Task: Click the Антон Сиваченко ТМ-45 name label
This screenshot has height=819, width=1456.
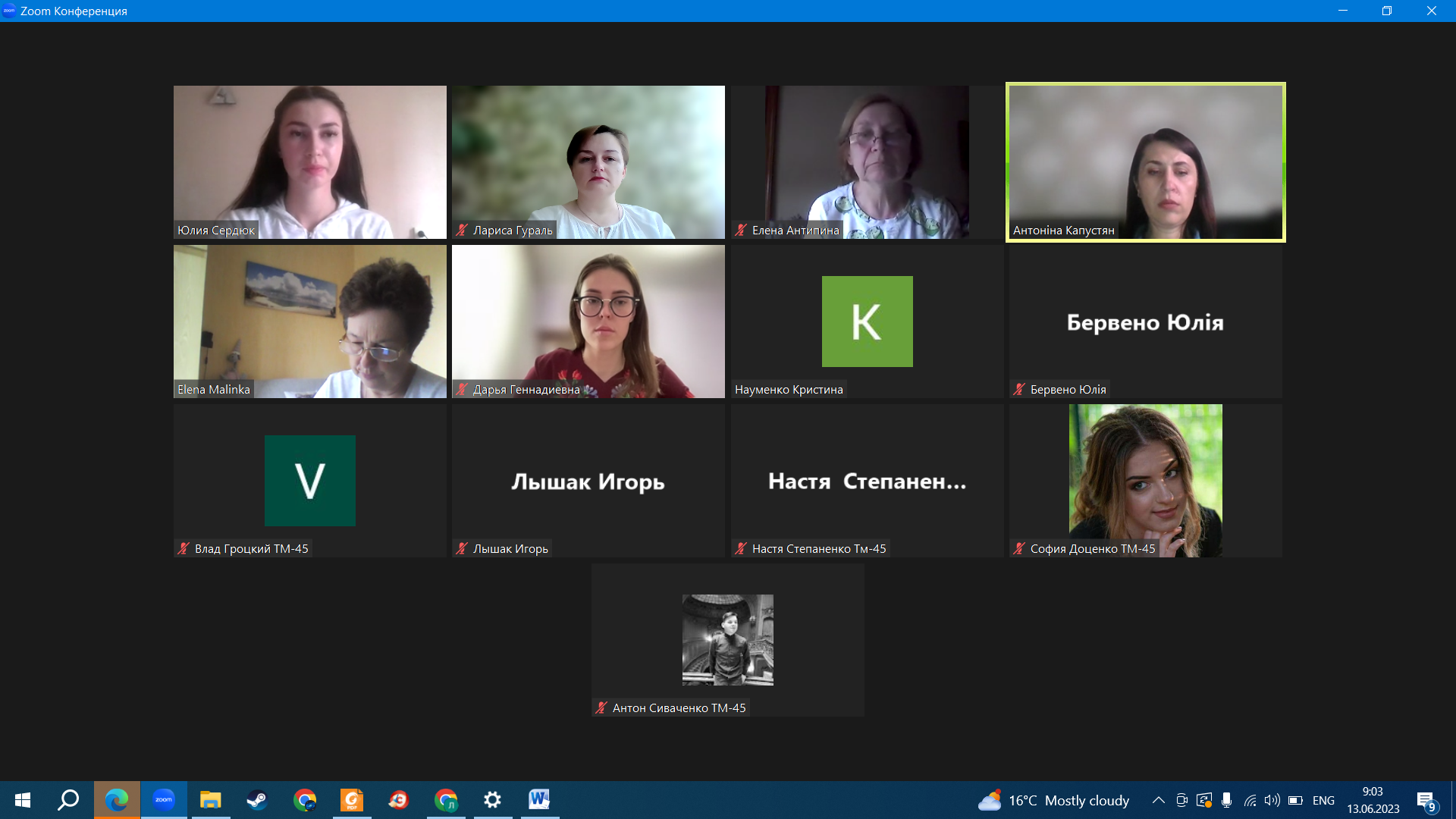Action: coord(679,708)
